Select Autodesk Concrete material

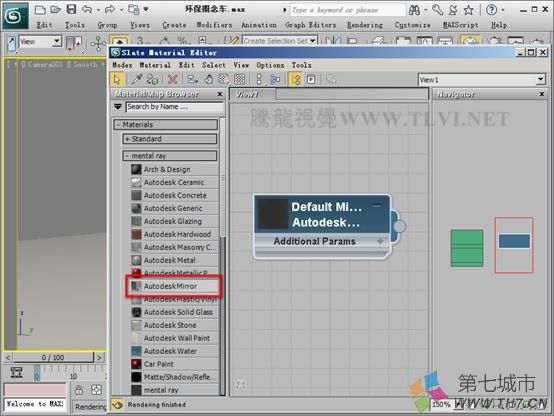[x=174, y=195]
